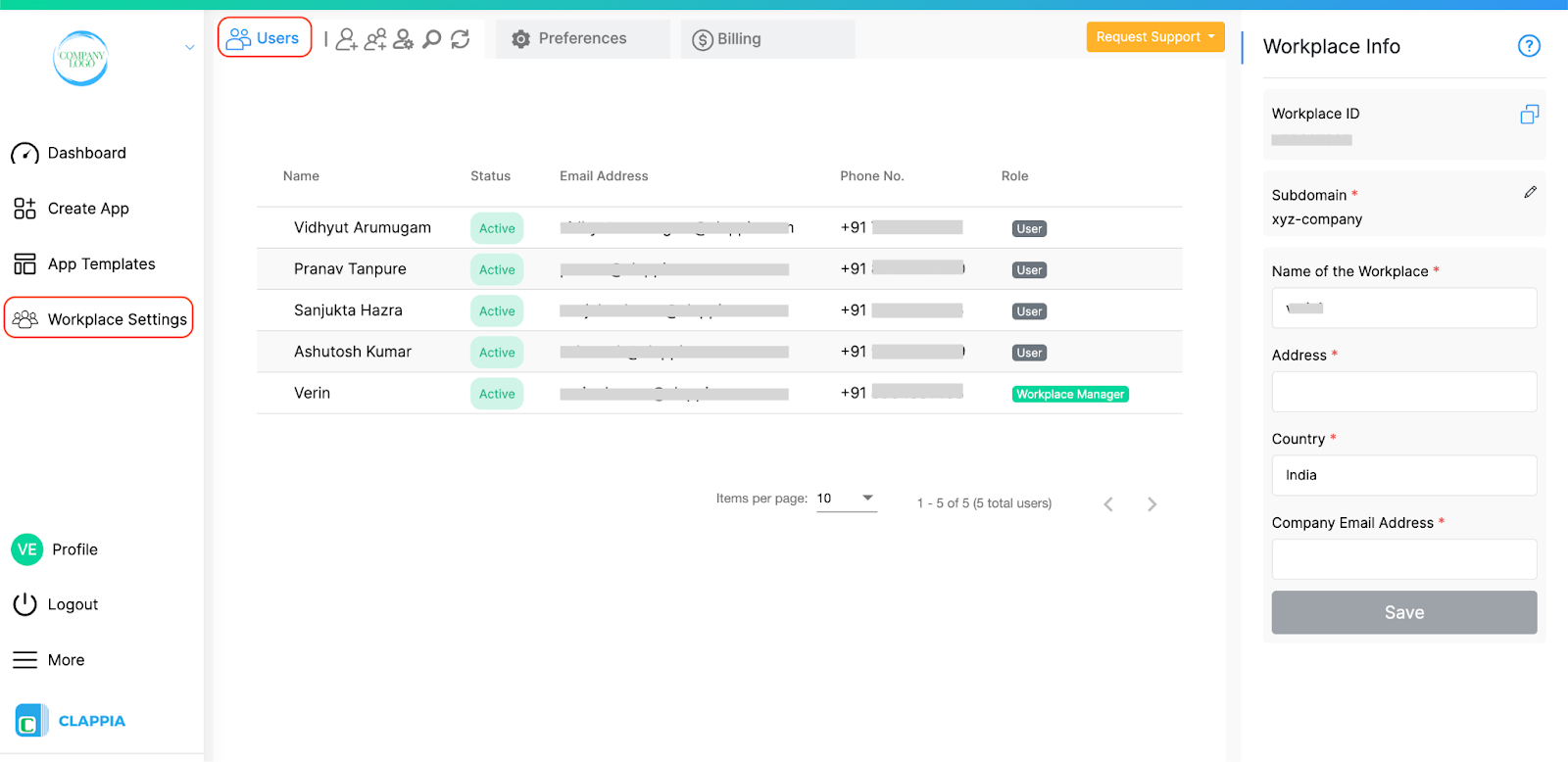Click the Role column header

coord(1014,176)
